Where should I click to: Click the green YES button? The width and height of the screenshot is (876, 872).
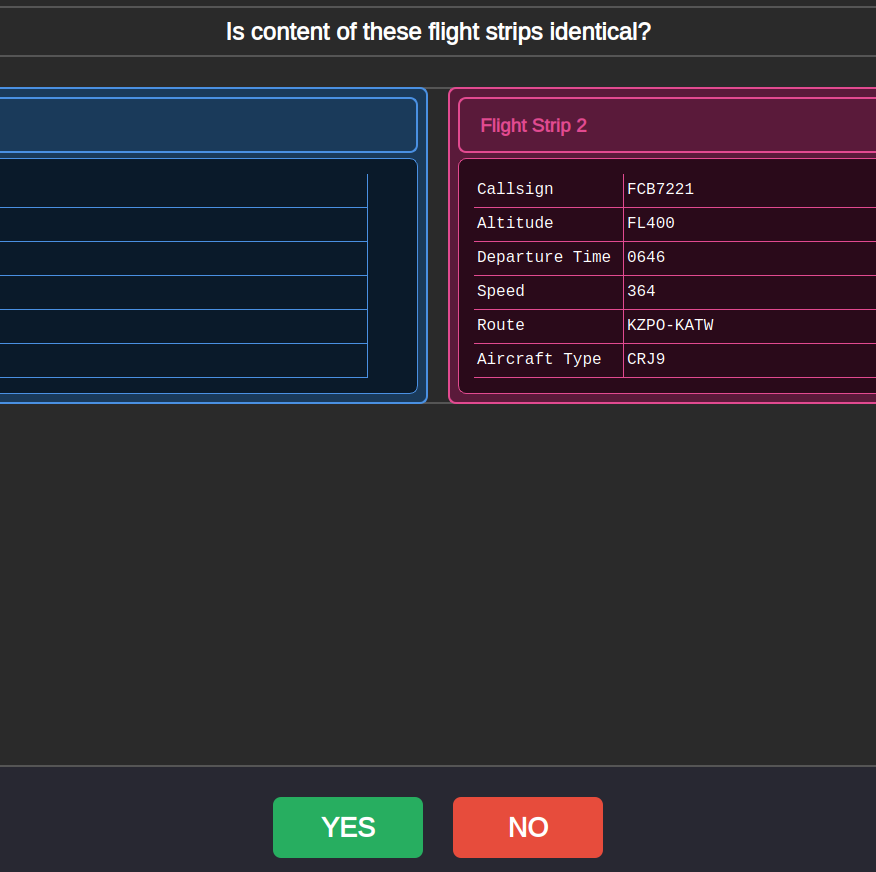click(347, 827)
